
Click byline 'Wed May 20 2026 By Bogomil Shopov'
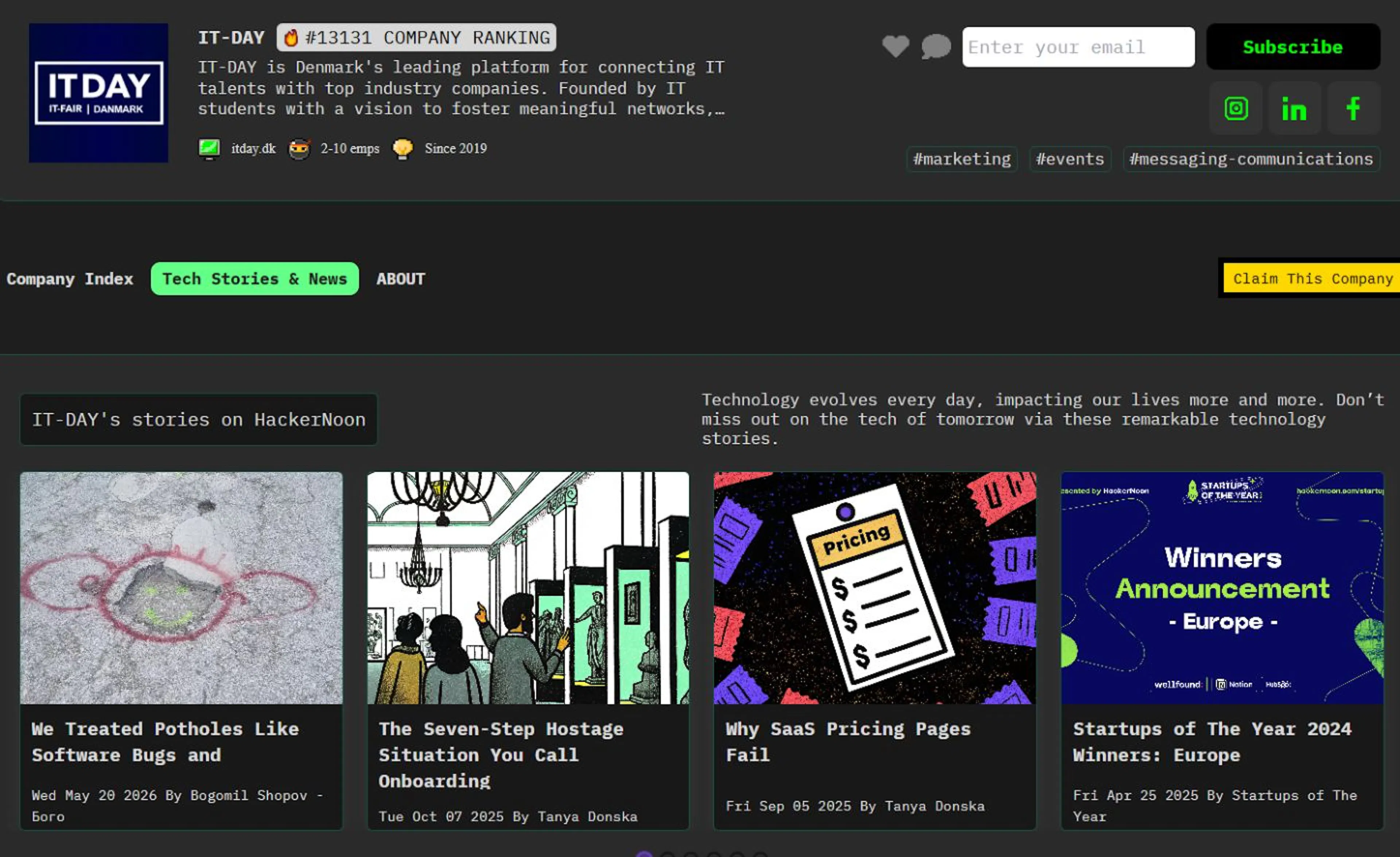point(177,805)
